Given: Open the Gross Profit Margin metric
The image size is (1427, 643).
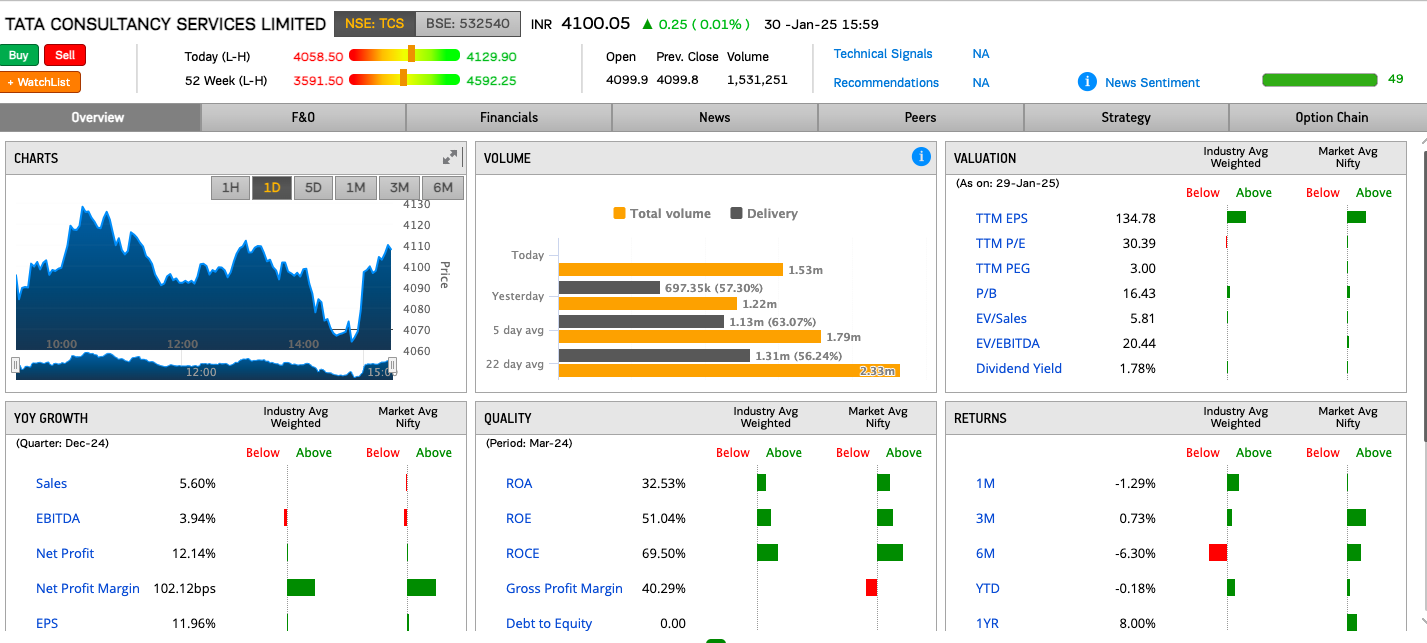Looking at the screenshot, I should (564, 588).
